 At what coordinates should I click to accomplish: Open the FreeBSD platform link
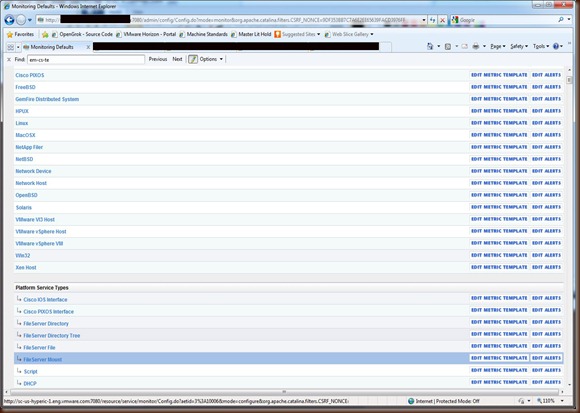(x=26, y=87)
